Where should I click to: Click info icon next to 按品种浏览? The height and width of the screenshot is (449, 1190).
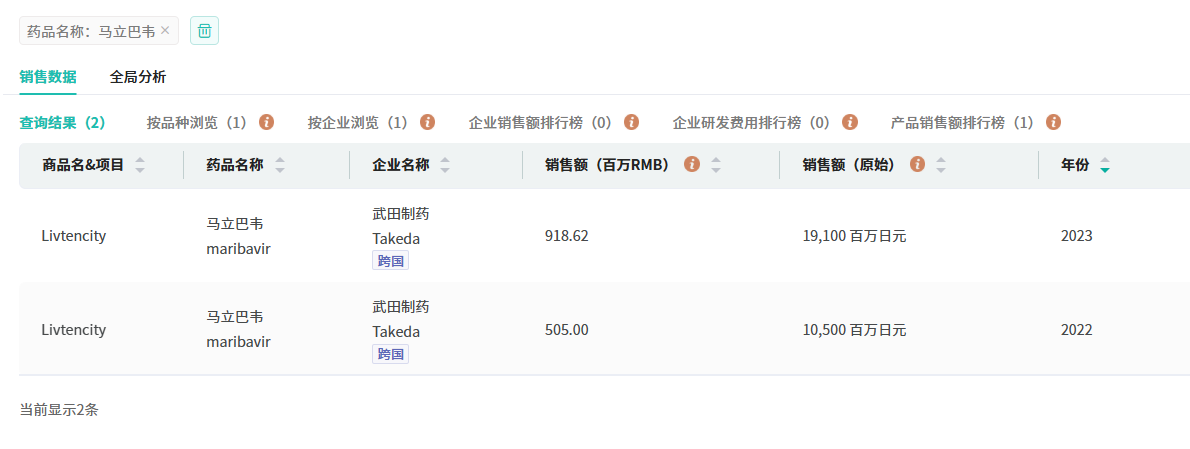coord(266,122)
